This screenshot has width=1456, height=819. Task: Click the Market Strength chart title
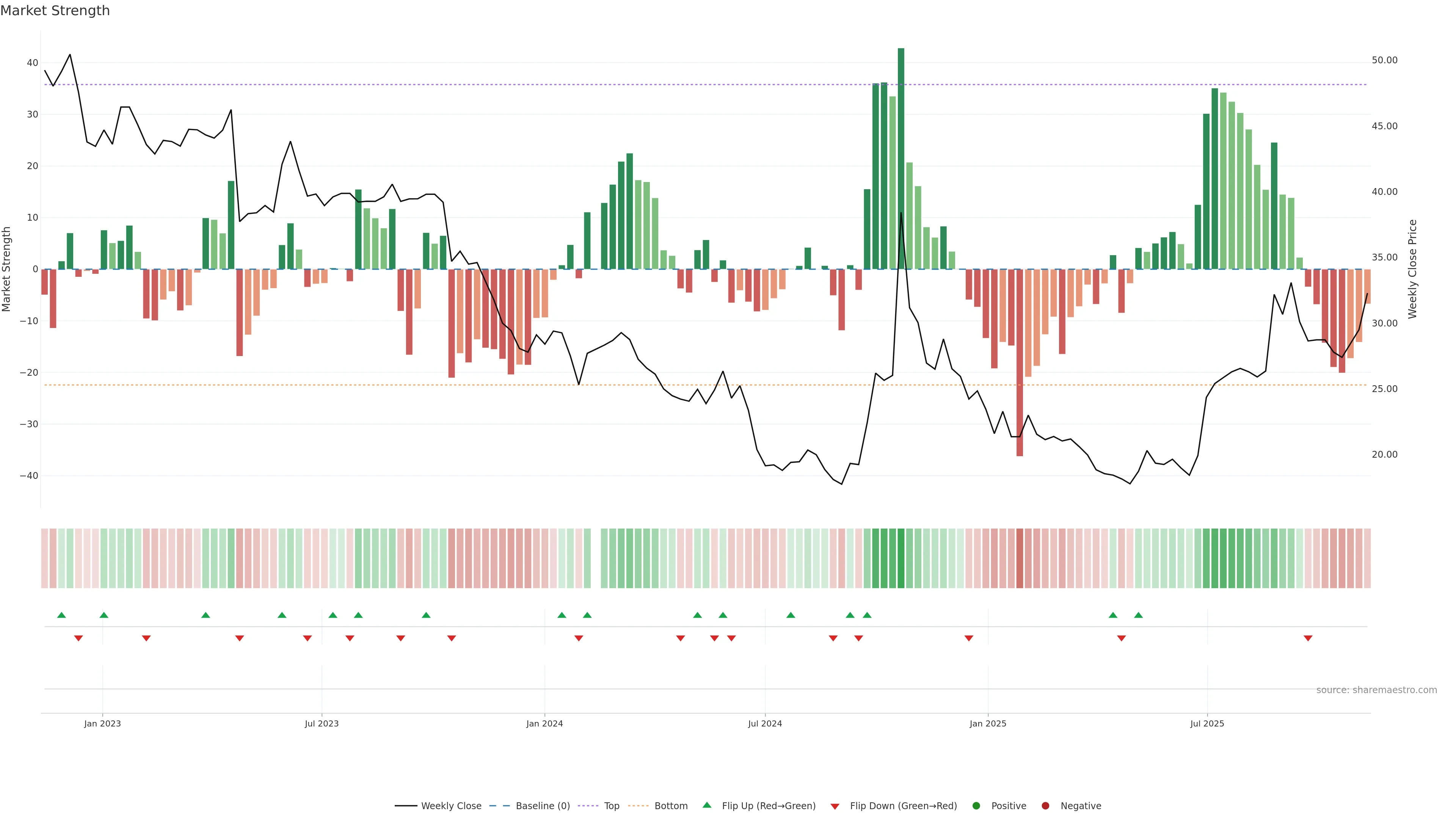55,11
